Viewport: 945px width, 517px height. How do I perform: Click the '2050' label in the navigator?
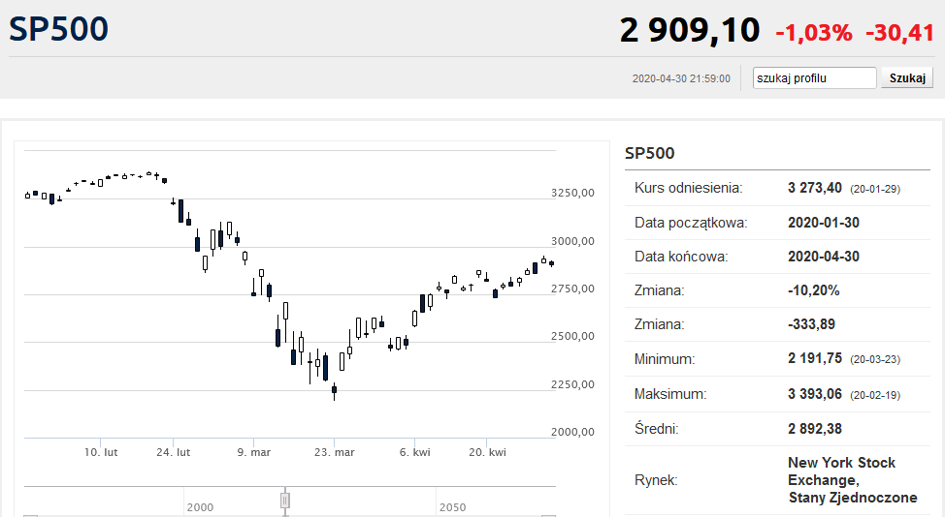(x=453, y=507)
